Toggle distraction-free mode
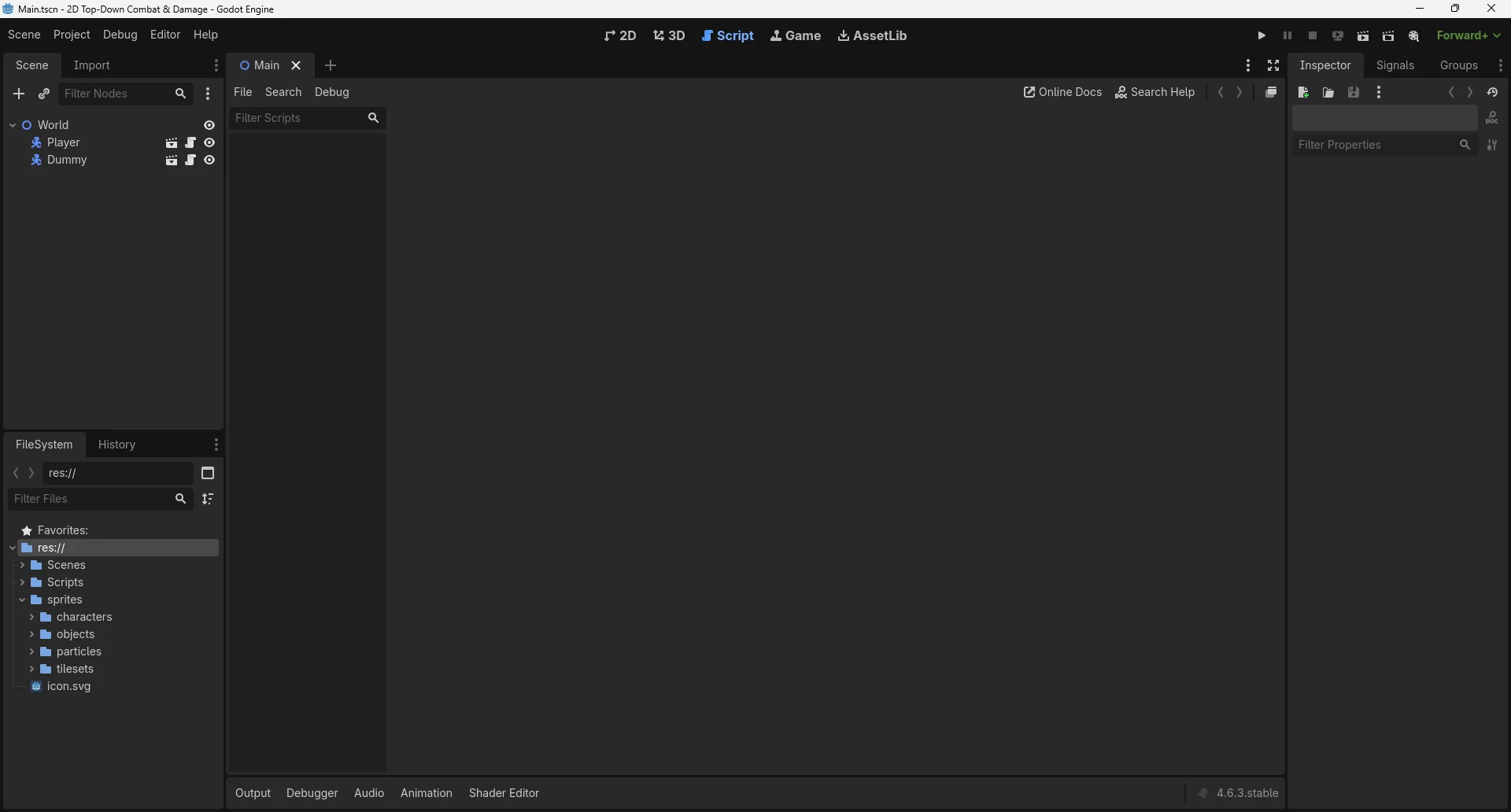Image resolution: width=1511 pixels, height=812 pixels. coord(1273,65)
